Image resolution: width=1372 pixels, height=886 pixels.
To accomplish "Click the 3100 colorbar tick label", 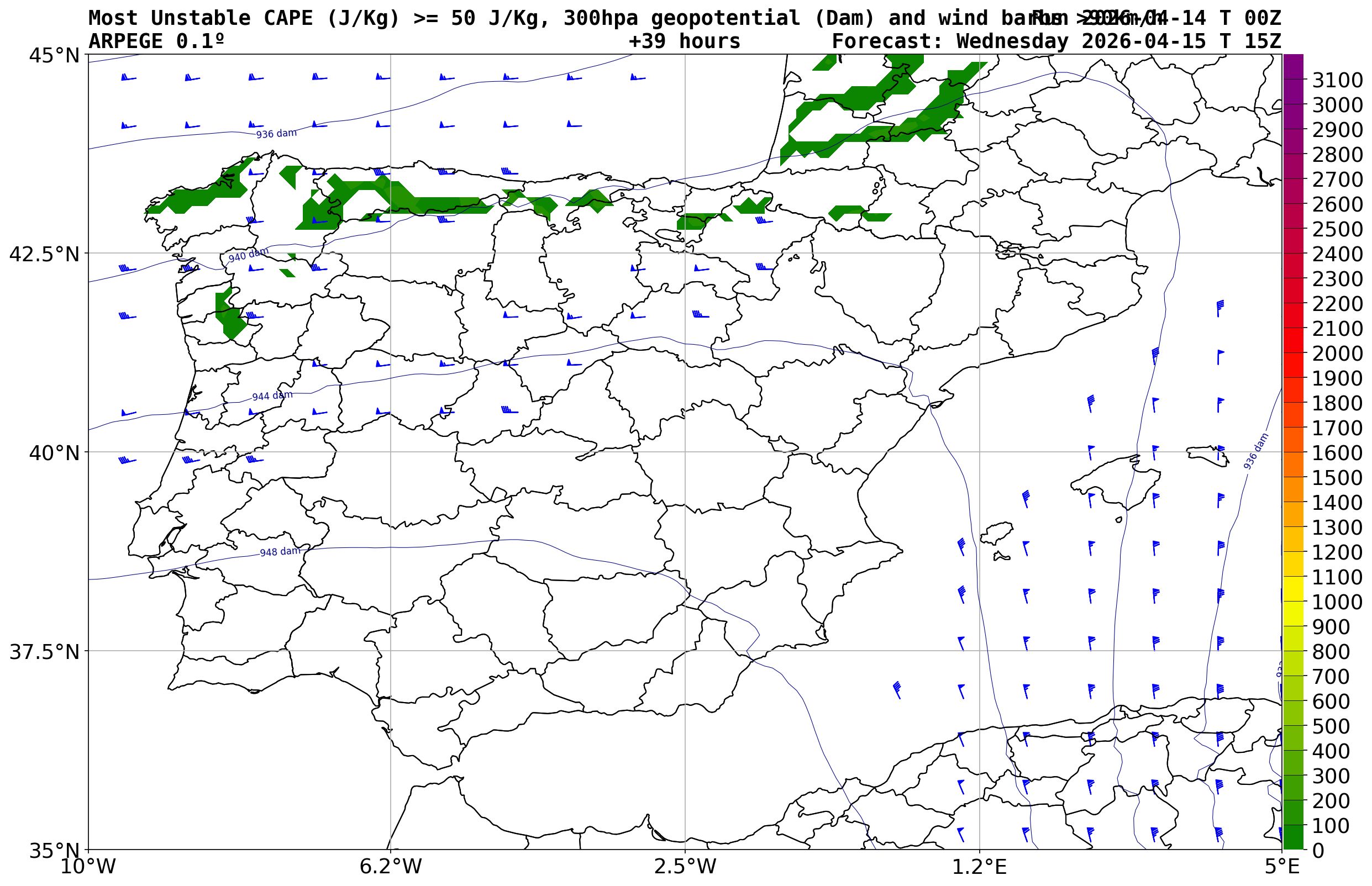I will click(1337, 81).
